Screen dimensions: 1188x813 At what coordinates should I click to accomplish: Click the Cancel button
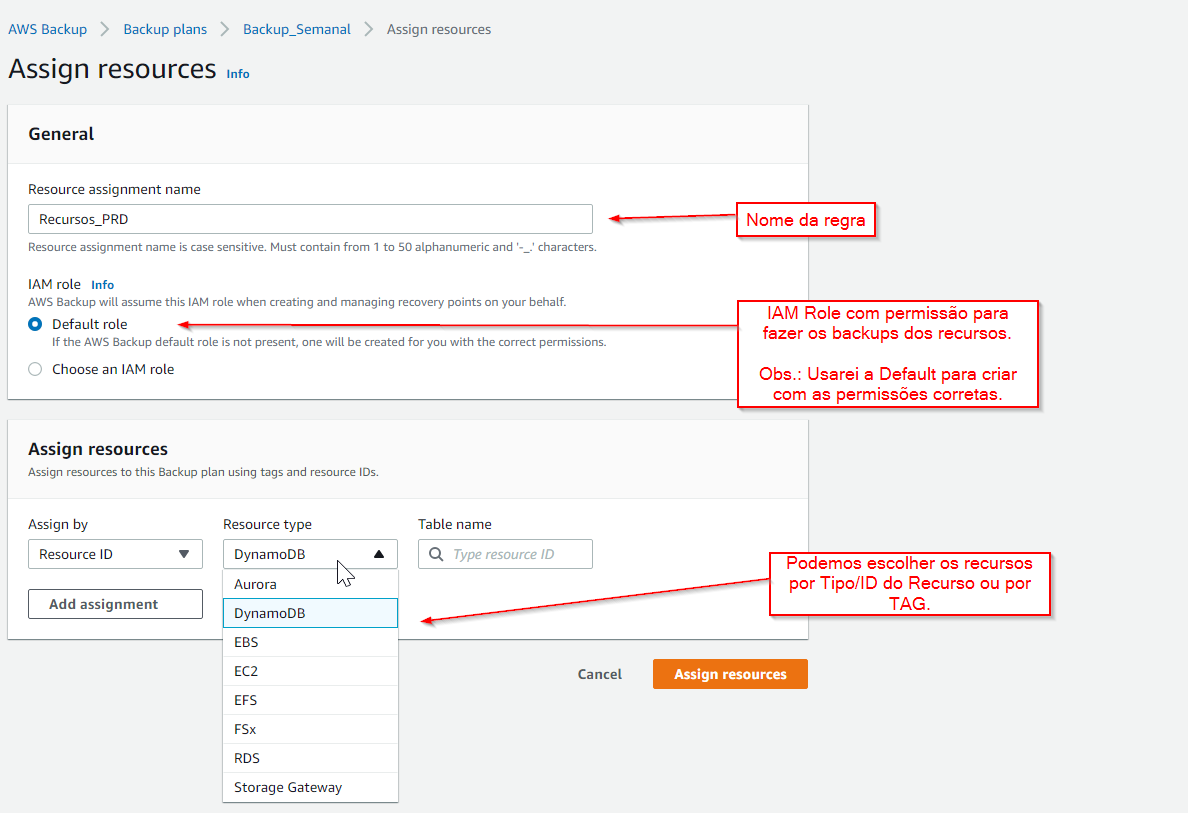pyautogui.click(x=599, y=674)
